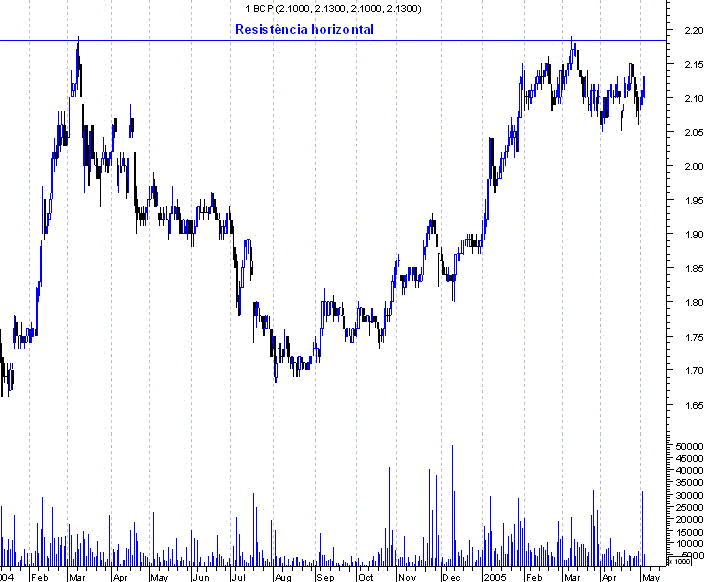Image resolution: width=707 pixels, height=582 pixels.
Task: Click the 2.05 price axis label
Action: [693, 132]
